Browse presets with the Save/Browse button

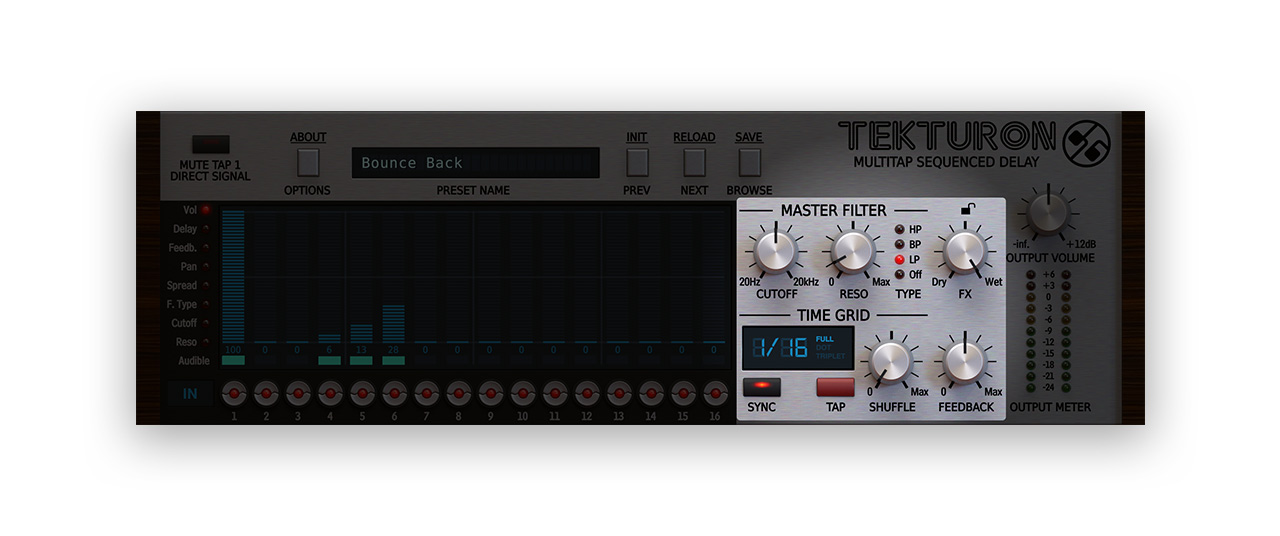click(749, 162)
